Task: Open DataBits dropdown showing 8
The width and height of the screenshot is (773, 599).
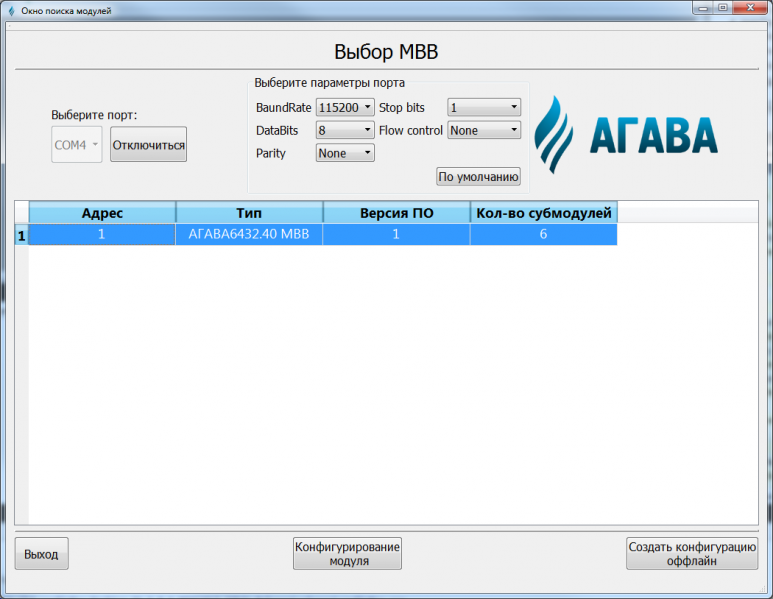Action: (345, 130)
